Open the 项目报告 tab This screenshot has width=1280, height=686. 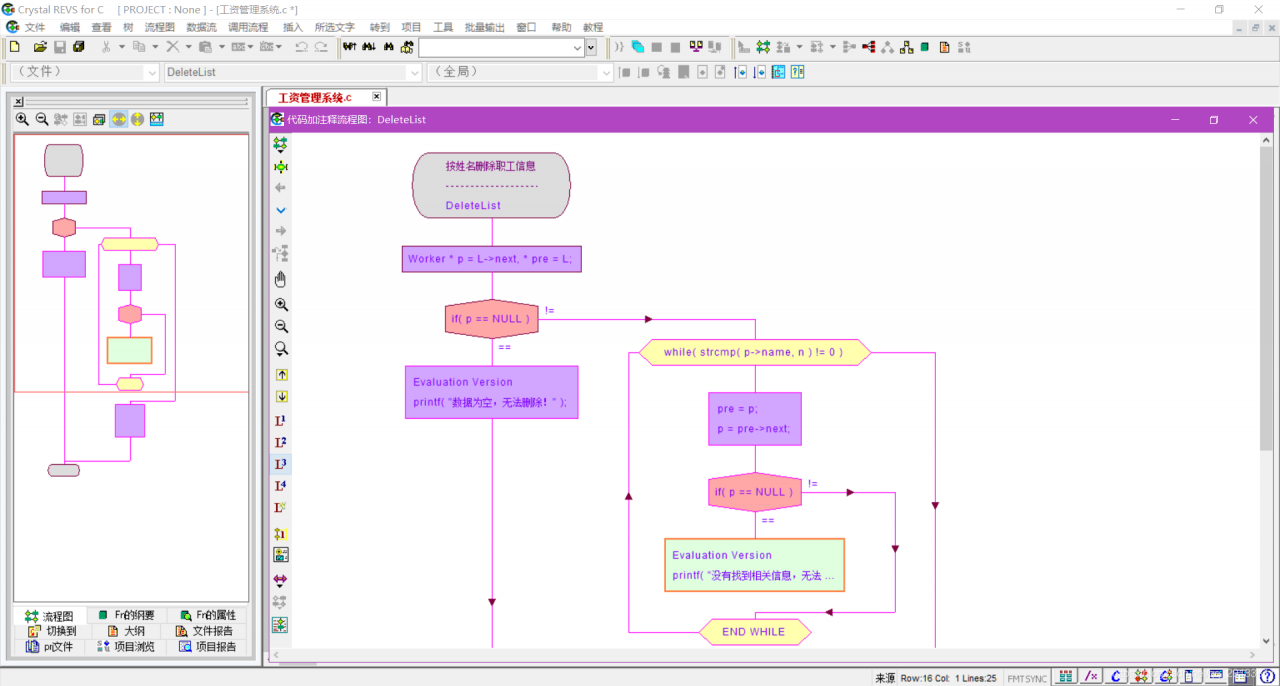[x=208, y=647]
